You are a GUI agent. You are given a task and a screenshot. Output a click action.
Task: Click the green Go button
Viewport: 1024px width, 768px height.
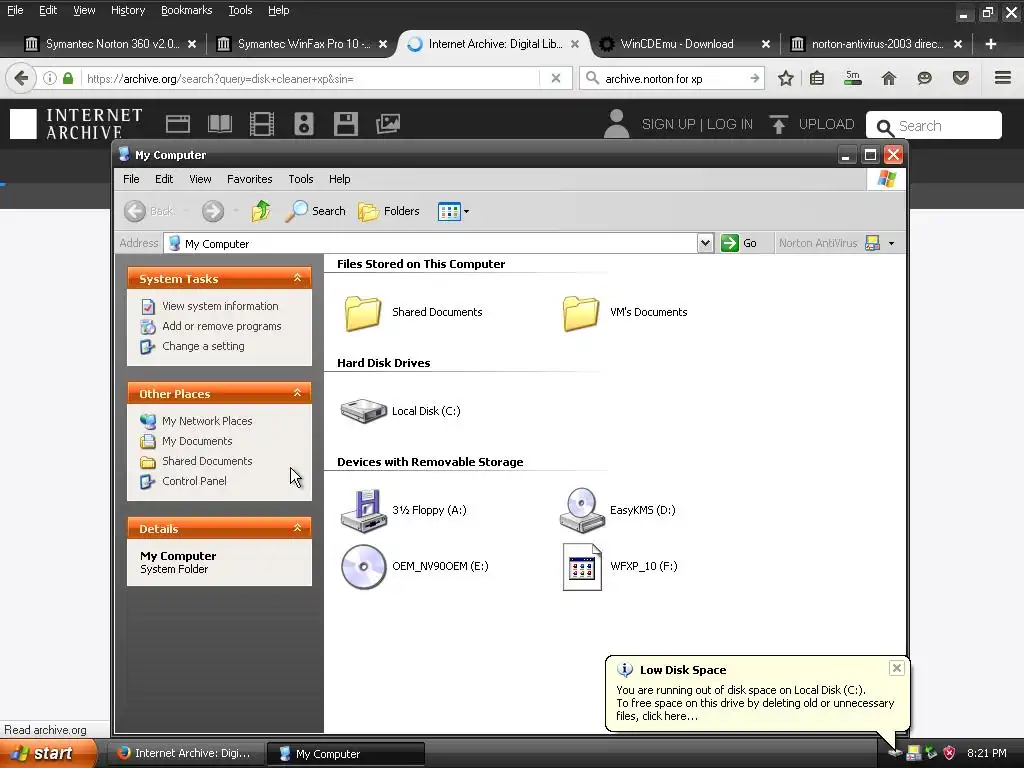pyautogui.click(x=739, y=243)
